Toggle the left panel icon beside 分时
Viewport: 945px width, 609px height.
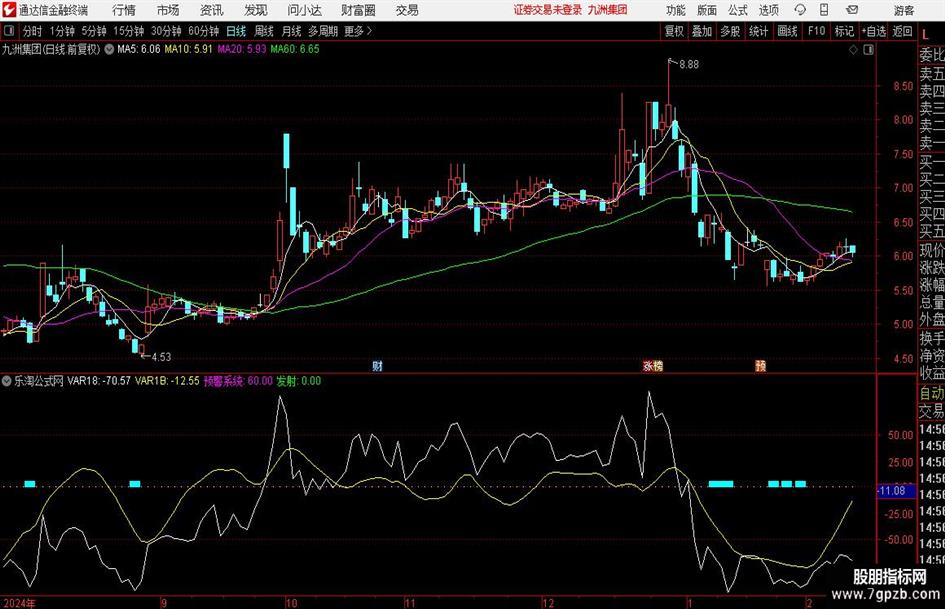coord(9,31)
